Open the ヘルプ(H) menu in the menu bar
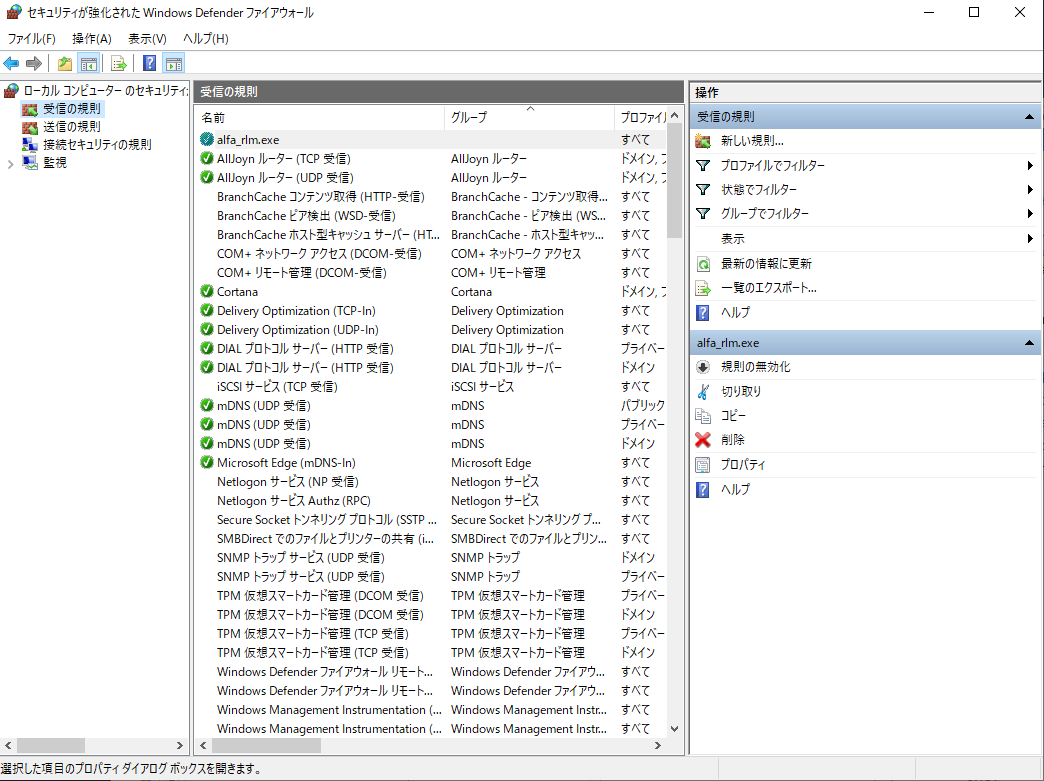The width and height of the screenshot is (1044, 781). (x=206, y=39)
